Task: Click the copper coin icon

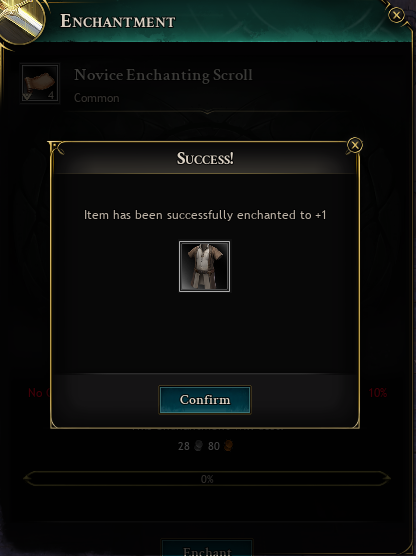Action: click(229, 445)
